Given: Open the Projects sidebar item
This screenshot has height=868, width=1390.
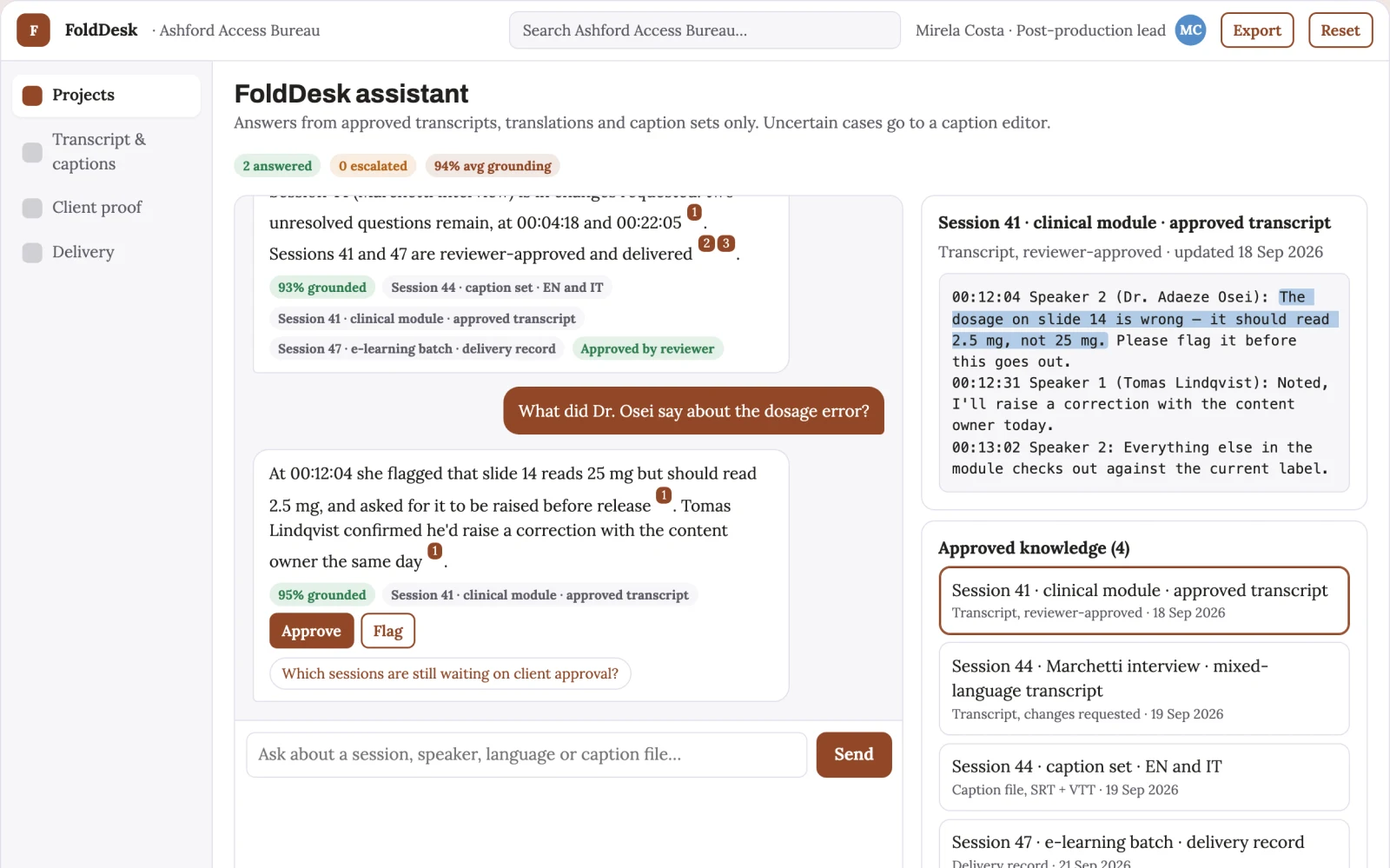Looking at the screenshot, I should [106, 96].
